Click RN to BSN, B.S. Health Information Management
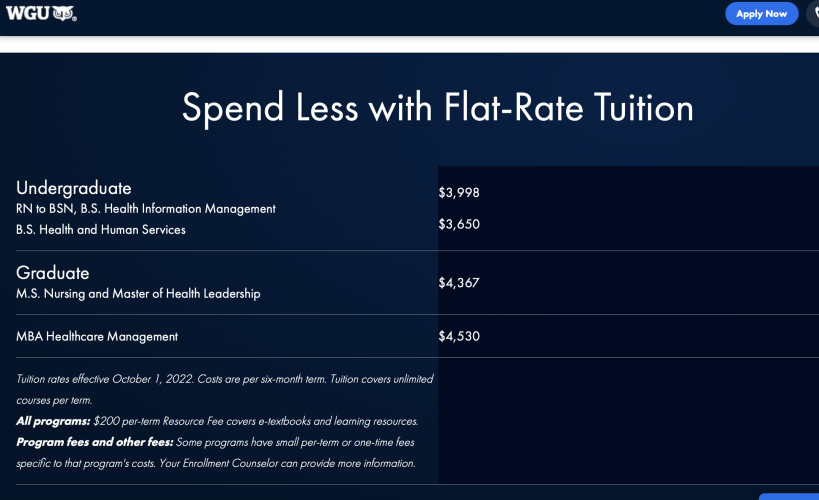The width and height of the screenshot is (819, 500). 146,208
